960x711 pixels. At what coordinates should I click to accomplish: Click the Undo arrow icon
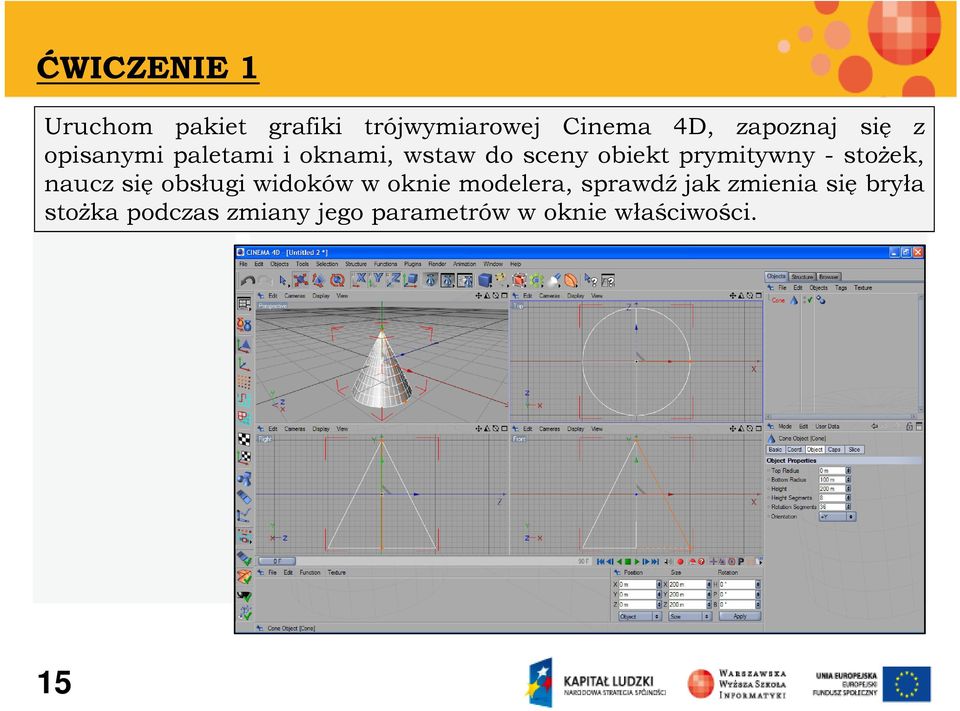[249, 280]
